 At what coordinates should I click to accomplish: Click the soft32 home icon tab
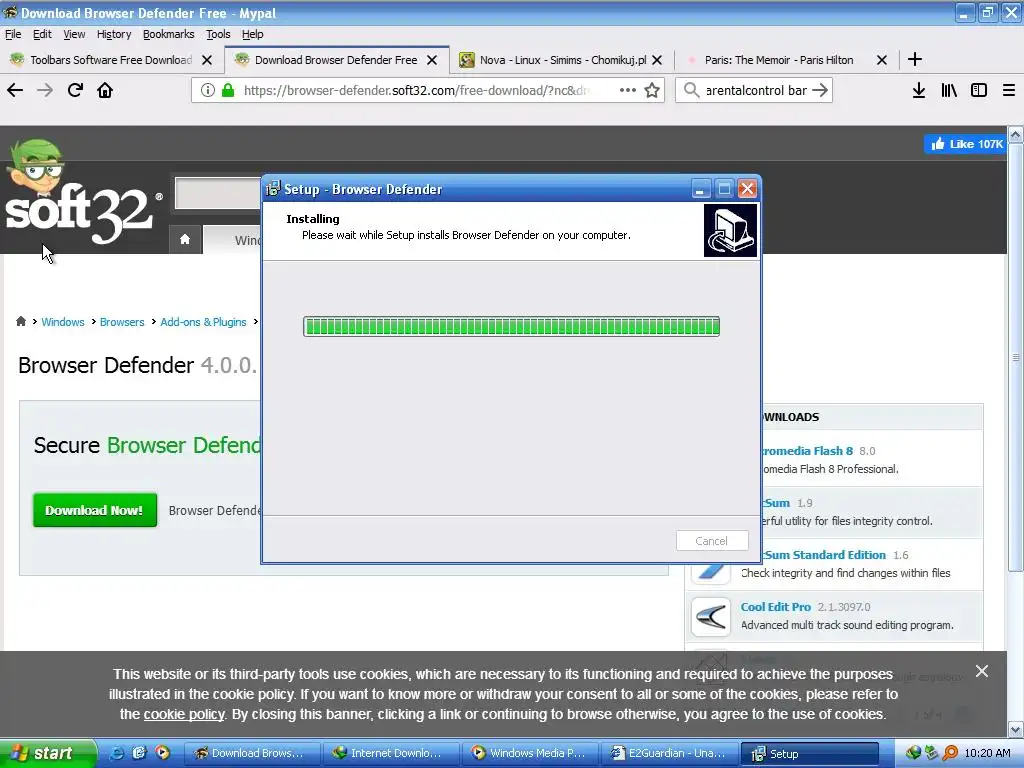(x=185, y=239)
